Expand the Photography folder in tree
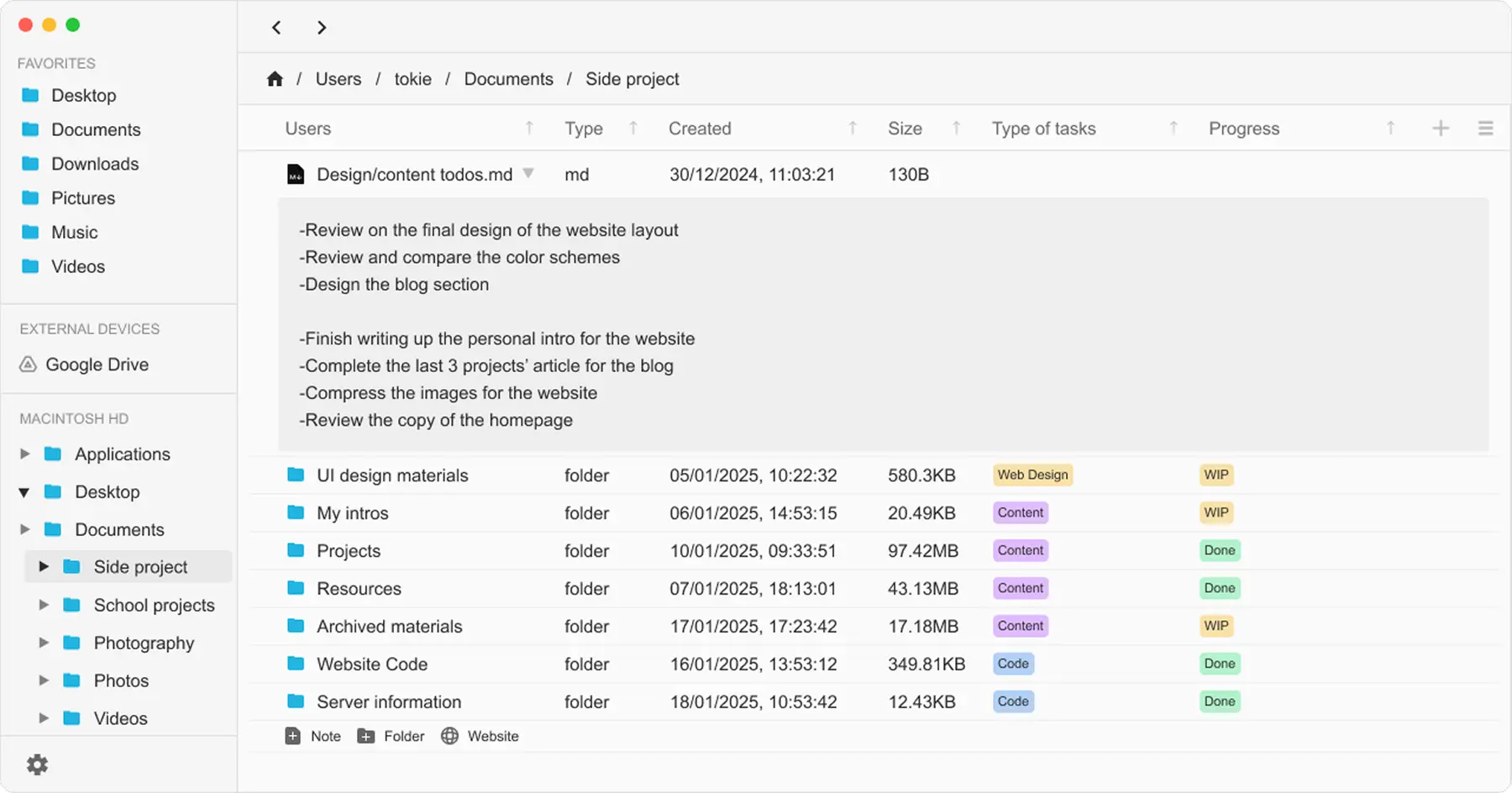The image size is (1512, 793). point(44,643)
